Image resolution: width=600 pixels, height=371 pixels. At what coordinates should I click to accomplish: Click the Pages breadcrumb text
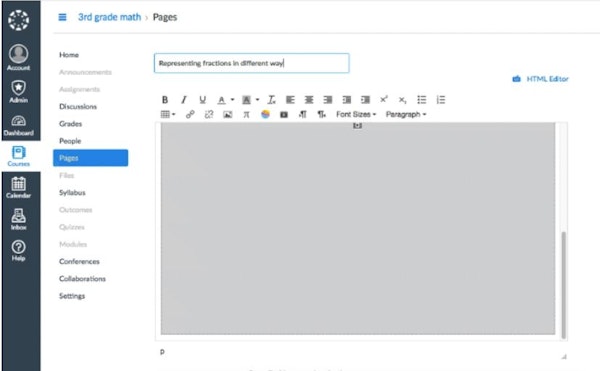pyautogui.click(x=165, y=17)
